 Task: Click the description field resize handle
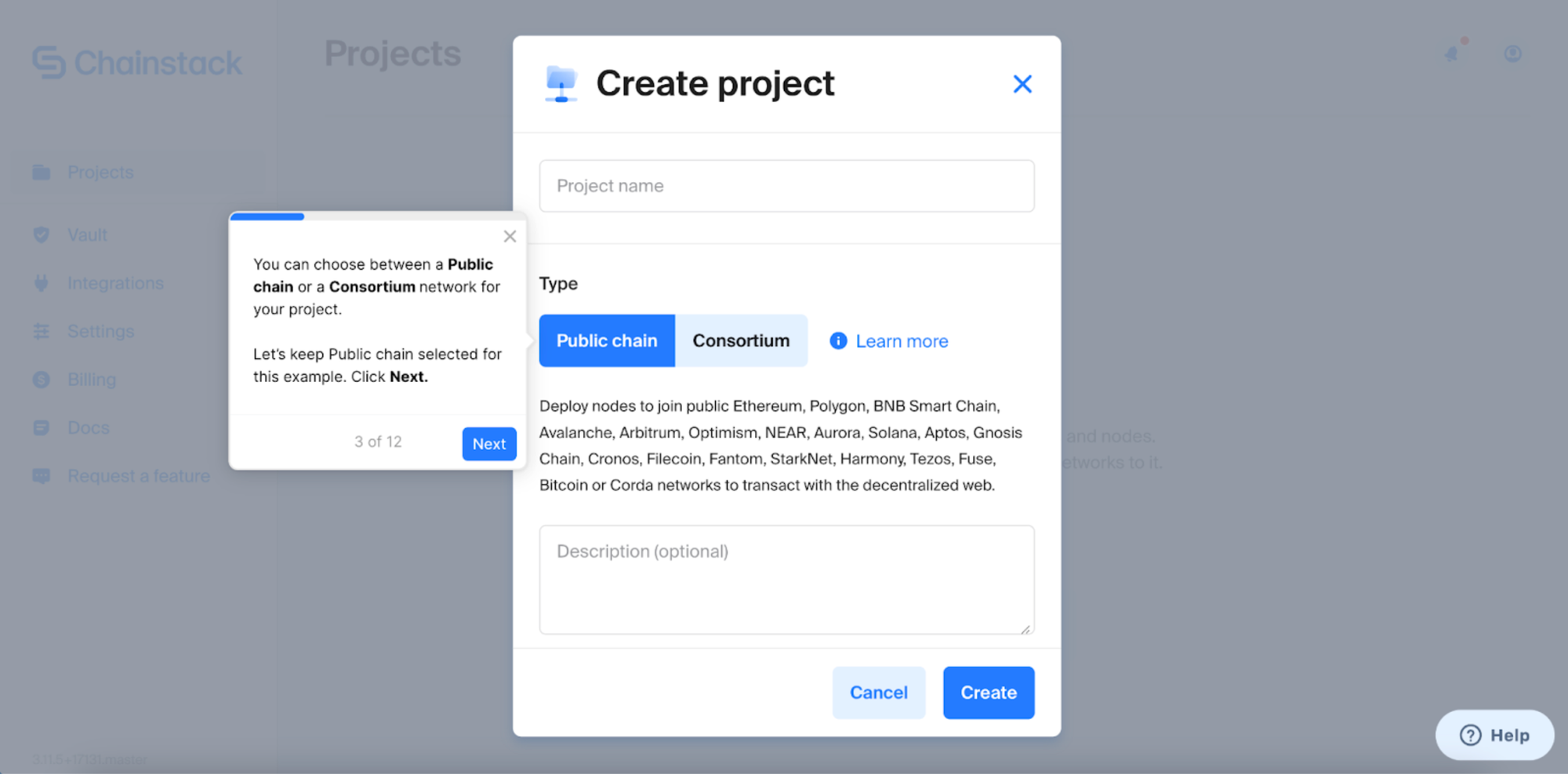[1025, 628]
